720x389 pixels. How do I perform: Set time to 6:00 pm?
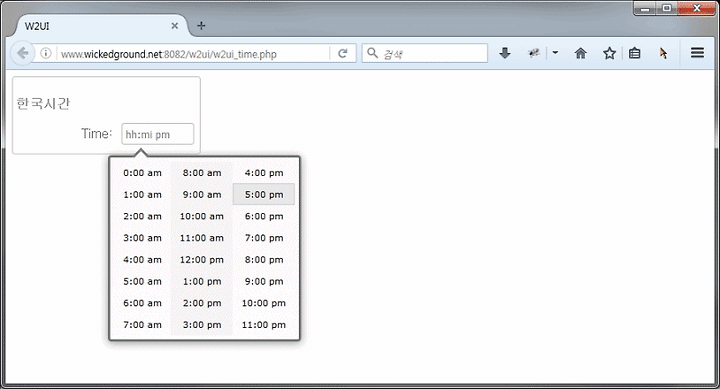264,216
